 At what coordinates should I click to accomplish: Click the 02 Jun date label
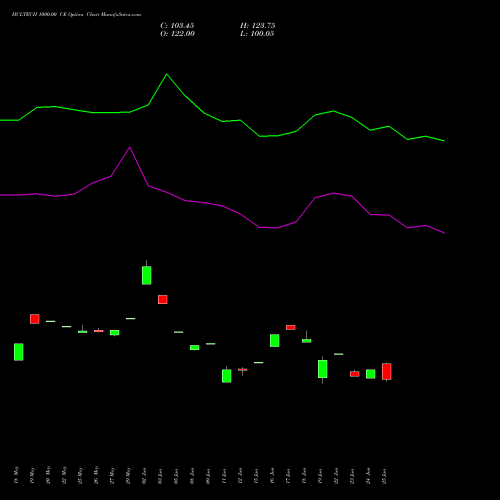[x=145, y=476]
